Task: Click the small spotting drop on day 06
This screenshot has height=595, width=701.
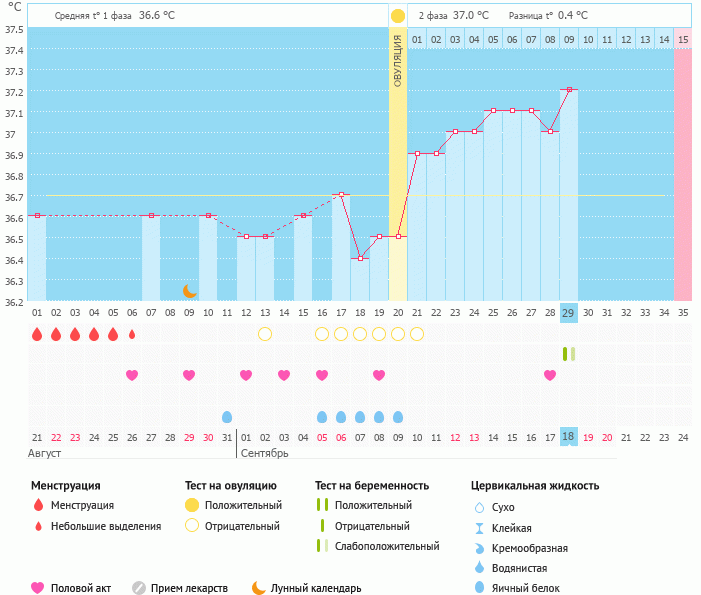Action: pyautogui.click(x=132, y=334)
